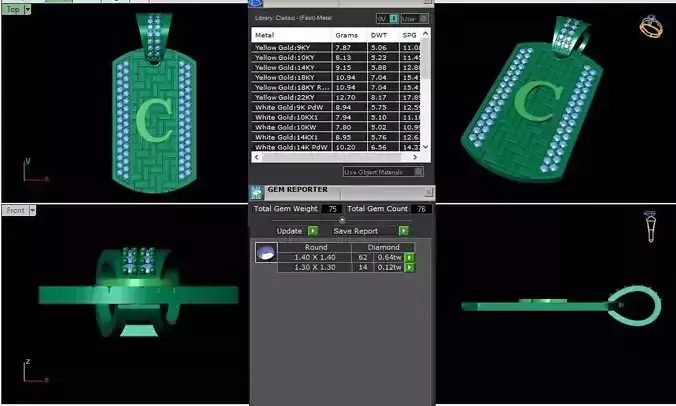Click the pendant bail in perspective viewport

tap(570, 37)
